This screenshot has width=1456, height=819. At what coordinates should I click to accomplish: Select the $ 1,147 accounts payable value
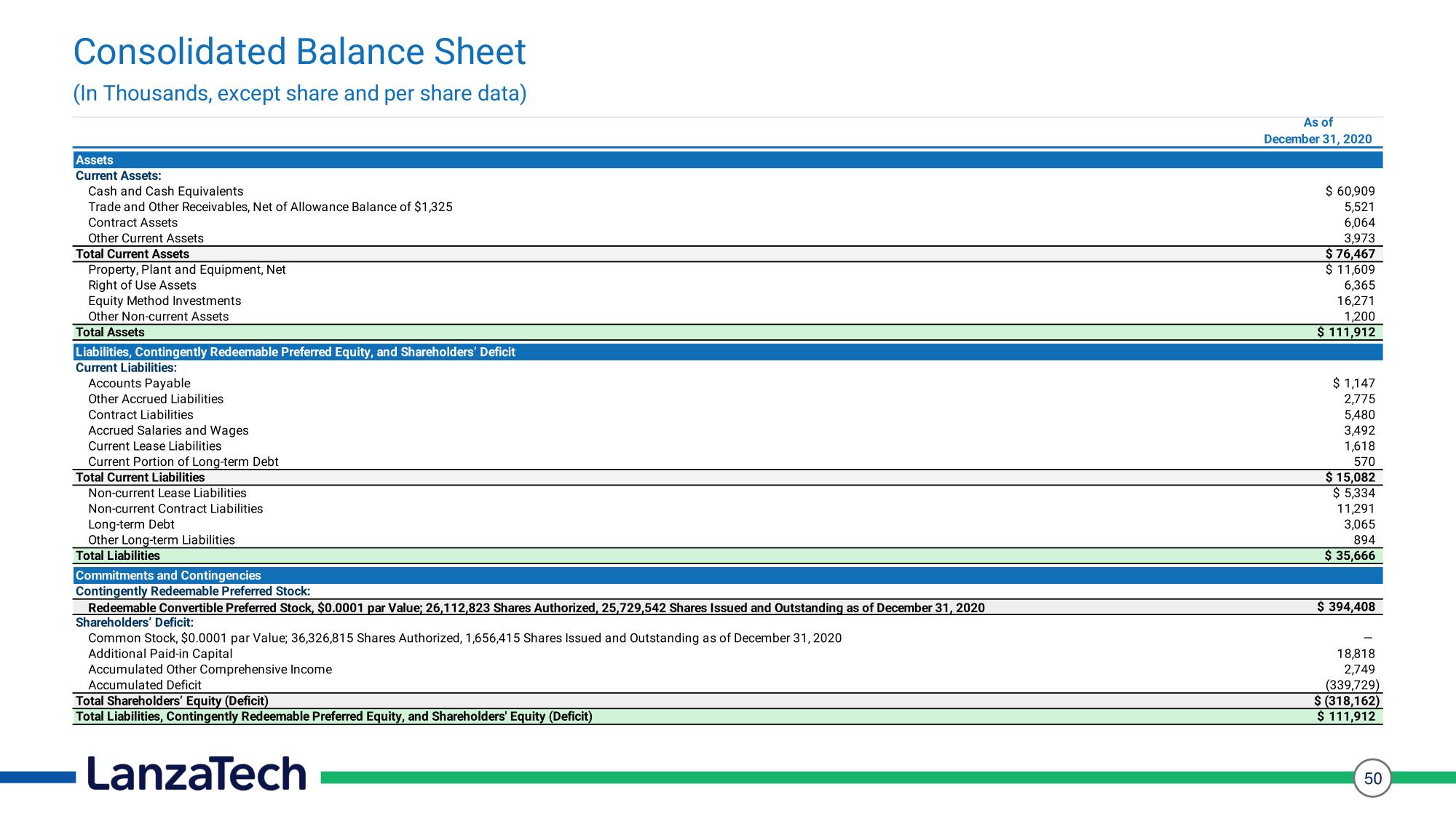click(x=1354, y=384)
